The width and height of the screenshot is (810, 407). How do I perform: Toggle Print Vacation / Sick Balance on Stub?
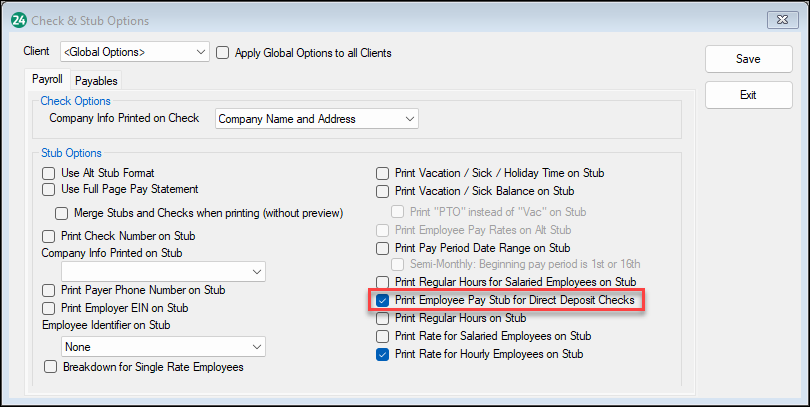[x=382, y=190]
